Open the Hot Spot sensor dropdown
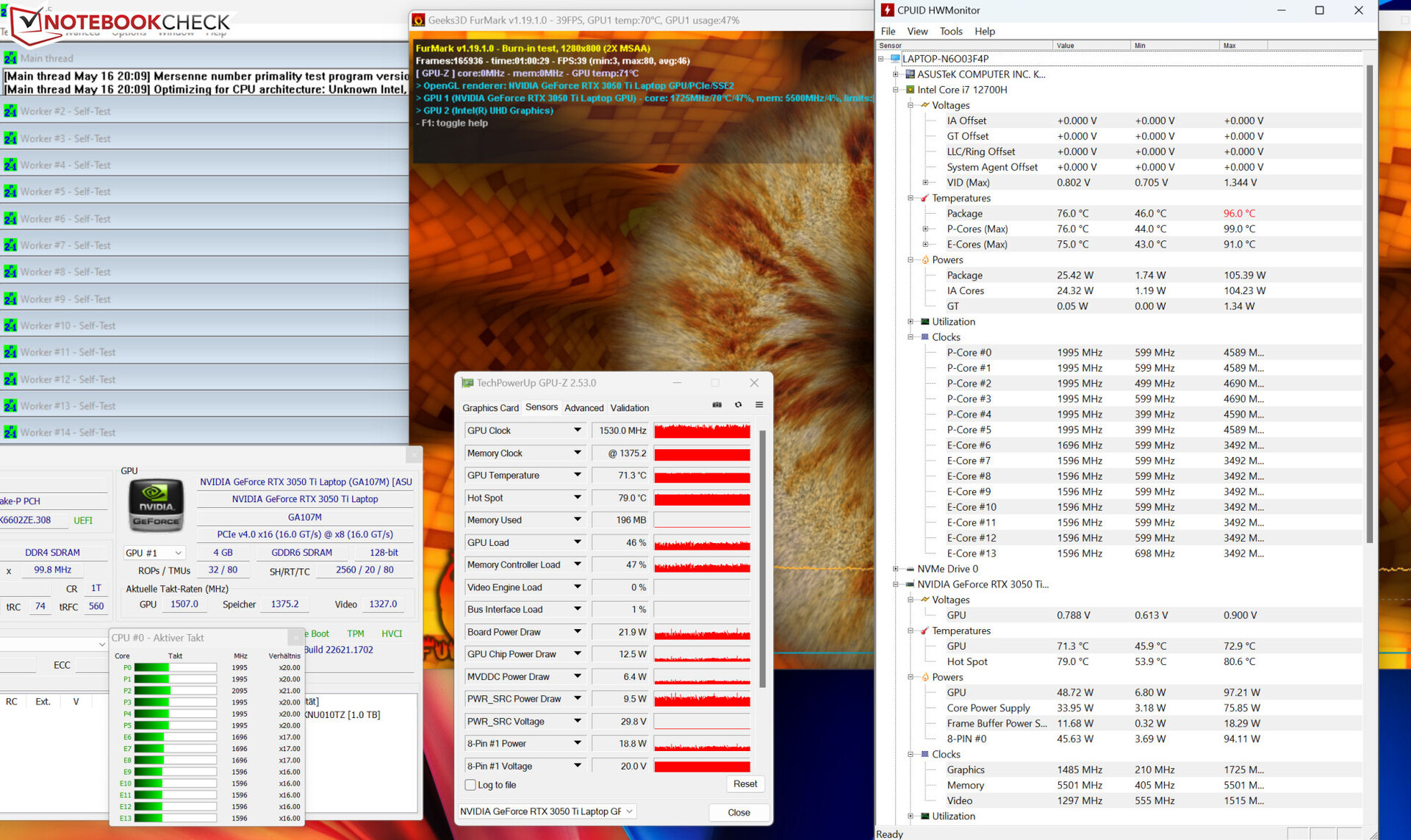Viewport: 1411px width, 840px height. click(578, 498)
